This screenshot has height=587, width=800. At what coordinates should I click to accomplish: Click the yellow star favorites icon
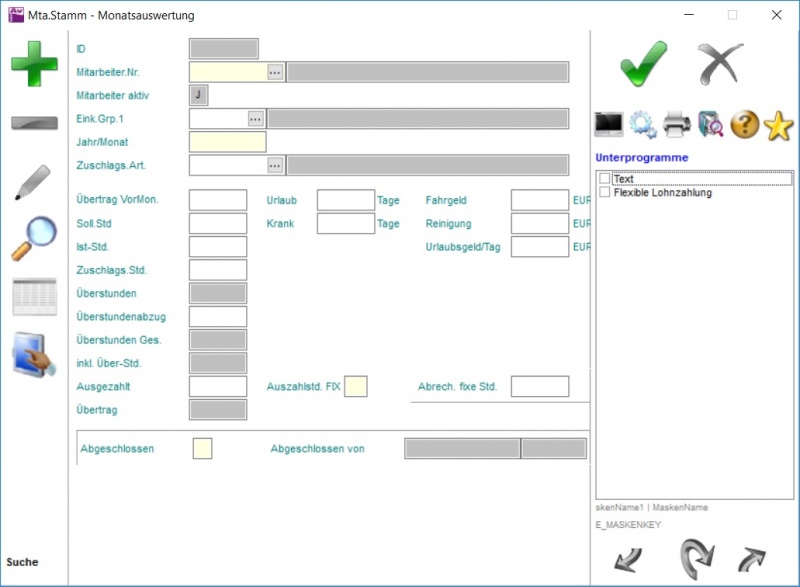pos(778,124)
